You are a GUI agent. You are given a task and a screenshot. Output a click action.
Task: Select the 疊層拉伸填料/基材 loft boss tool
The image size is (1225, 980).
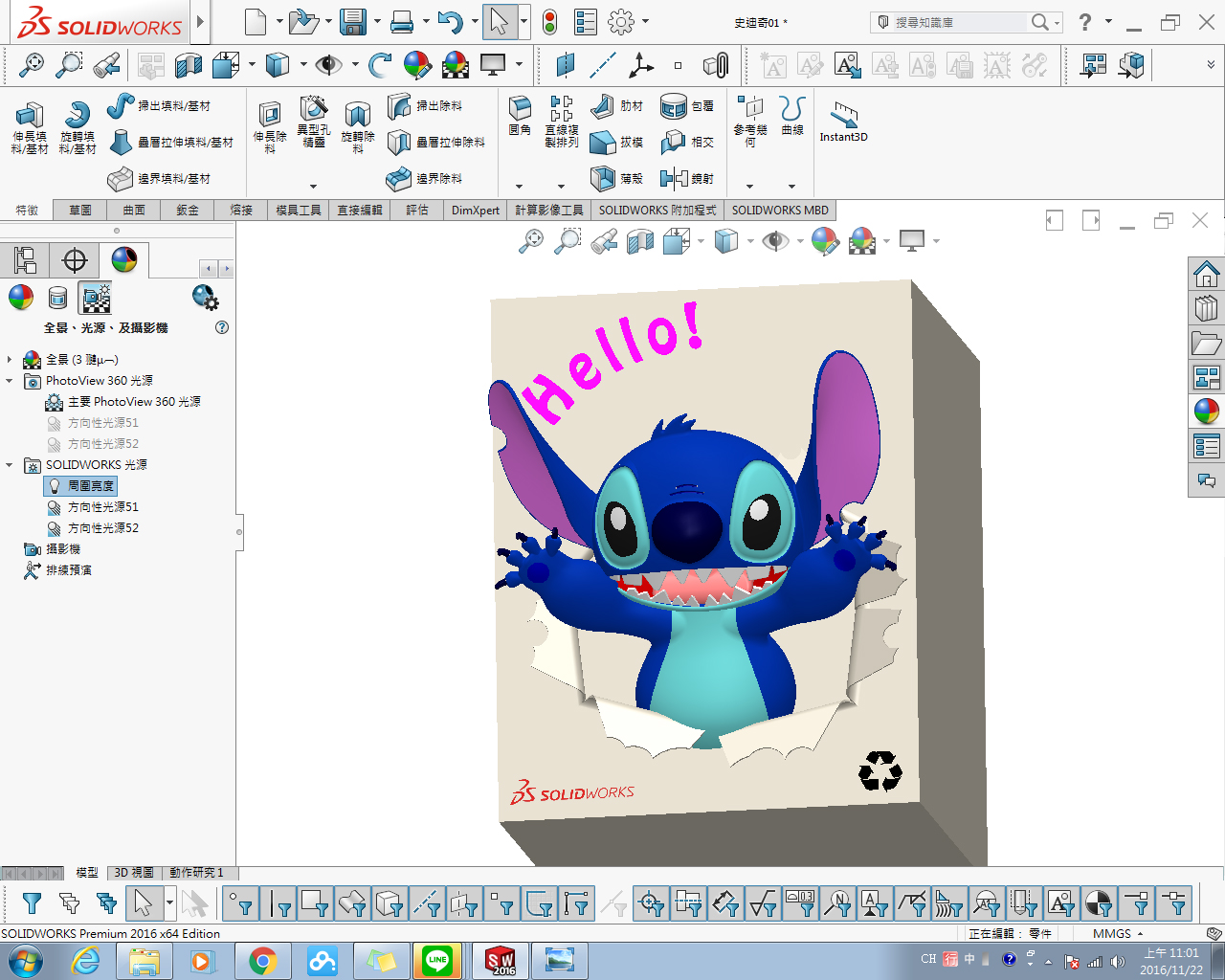171,142
